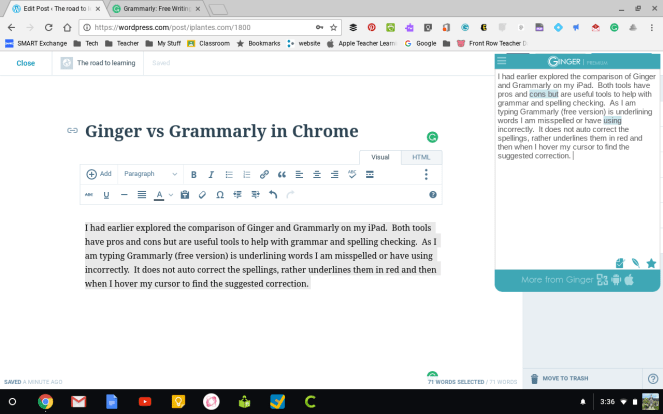This screenshot has width=663, height=414.
Task: Increase paragraph indent
Action: 255,195
